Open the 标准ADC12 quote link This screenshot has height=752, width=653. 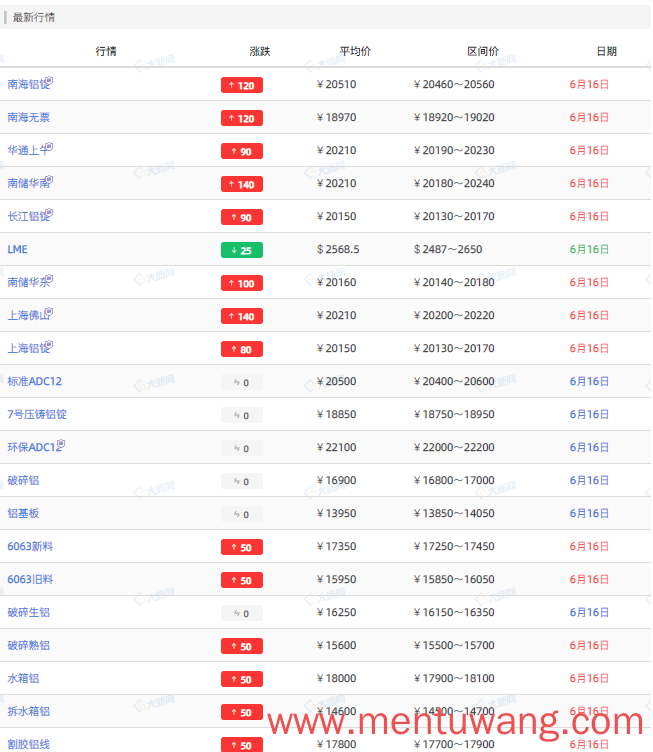tap(35, 382)
